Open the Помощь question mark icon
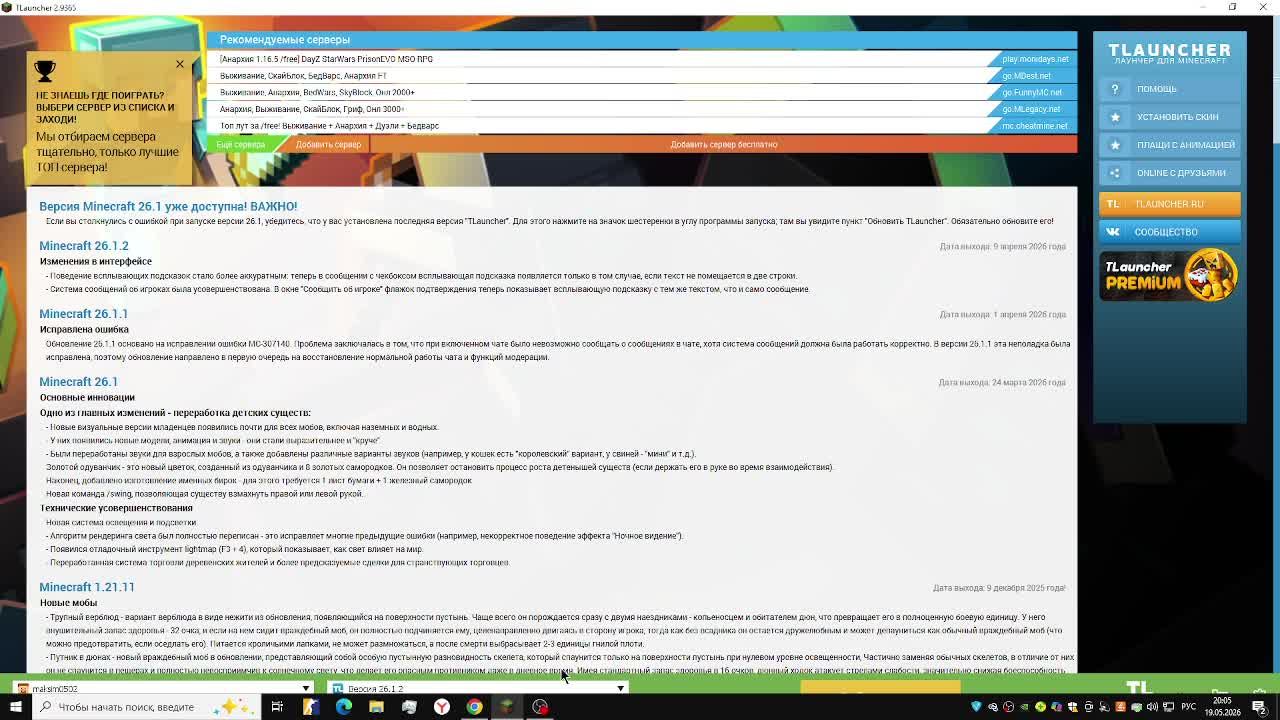This screenshot has width=1280, height=720. pos(1115,89)
